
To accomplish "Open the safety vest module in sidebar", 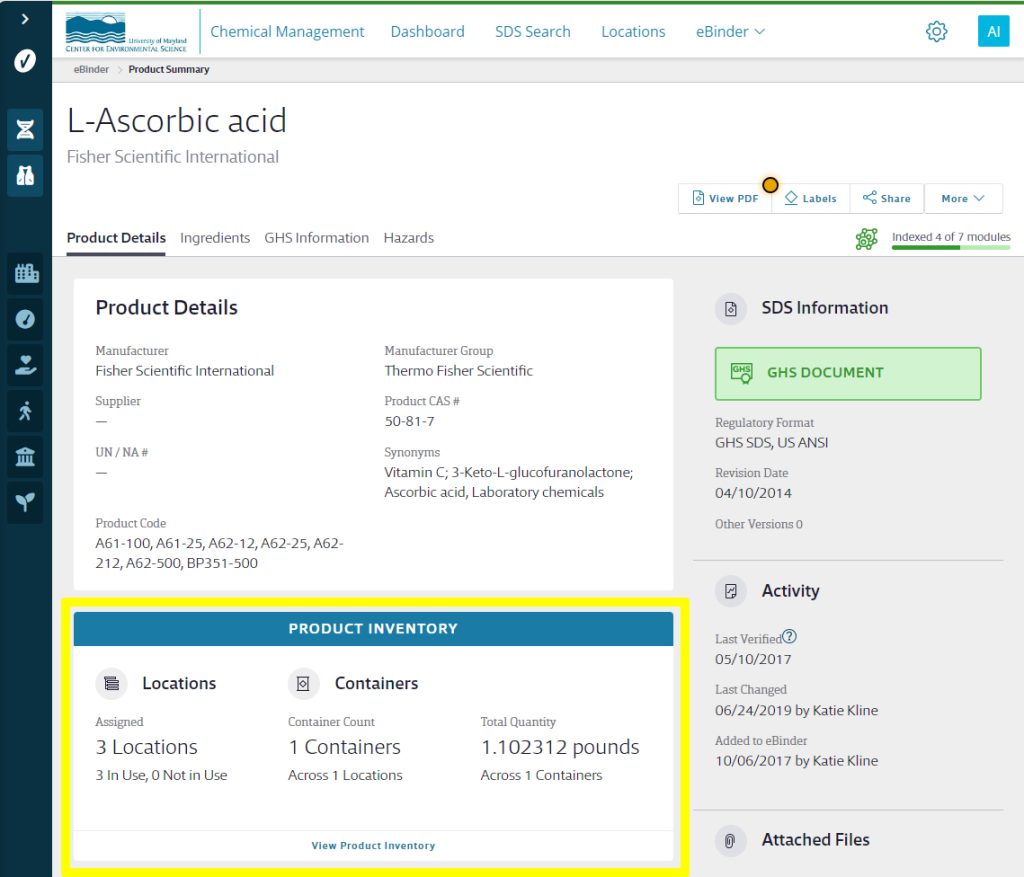I will [x=25, y=175].
